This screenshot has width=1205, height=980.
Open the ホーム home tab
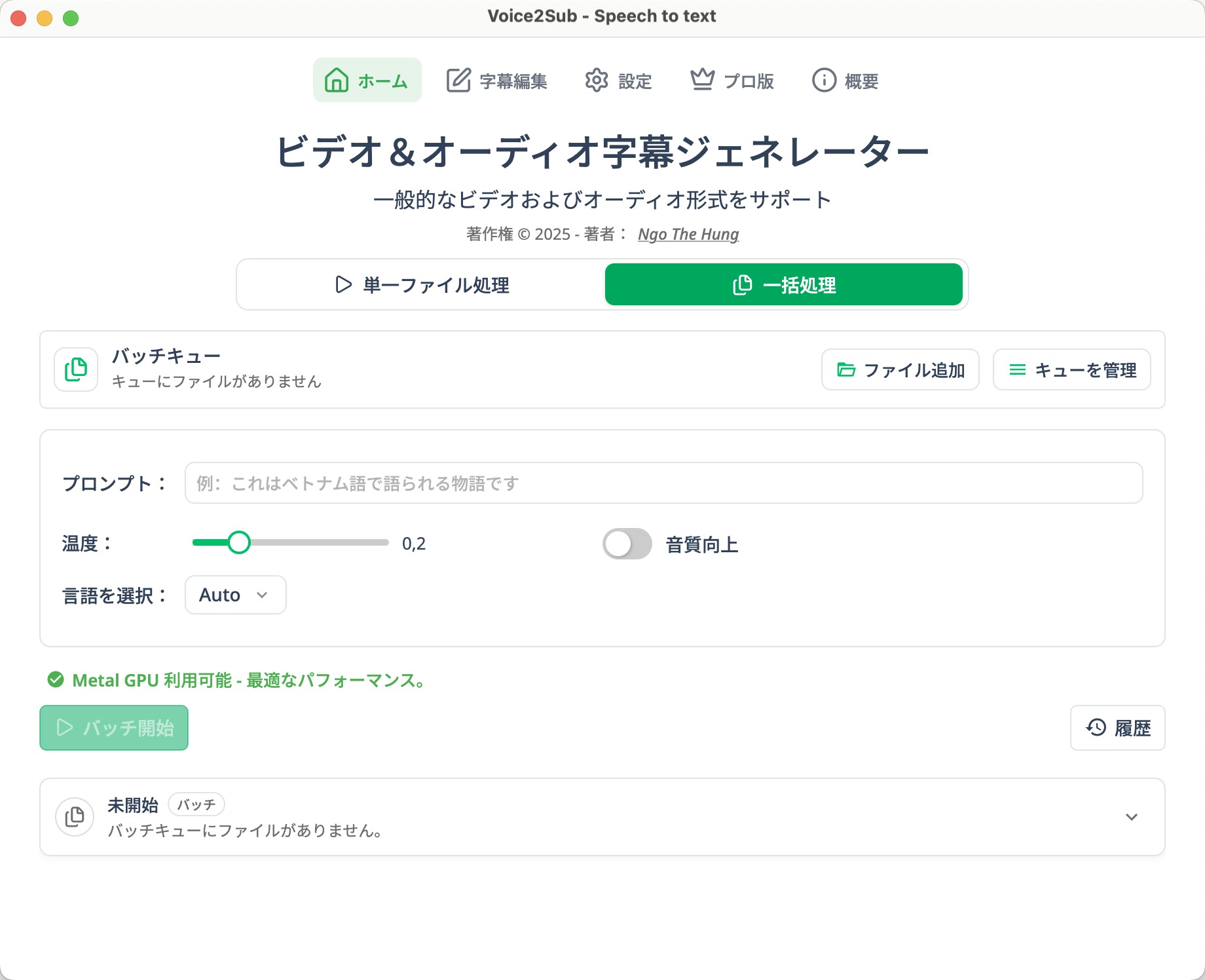367,80
